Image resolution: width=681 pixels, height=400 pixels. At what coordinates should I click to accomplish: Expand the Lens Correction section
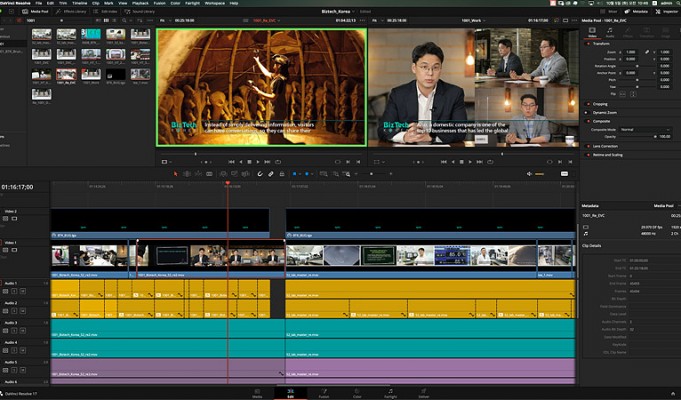(x=606, y=146)
